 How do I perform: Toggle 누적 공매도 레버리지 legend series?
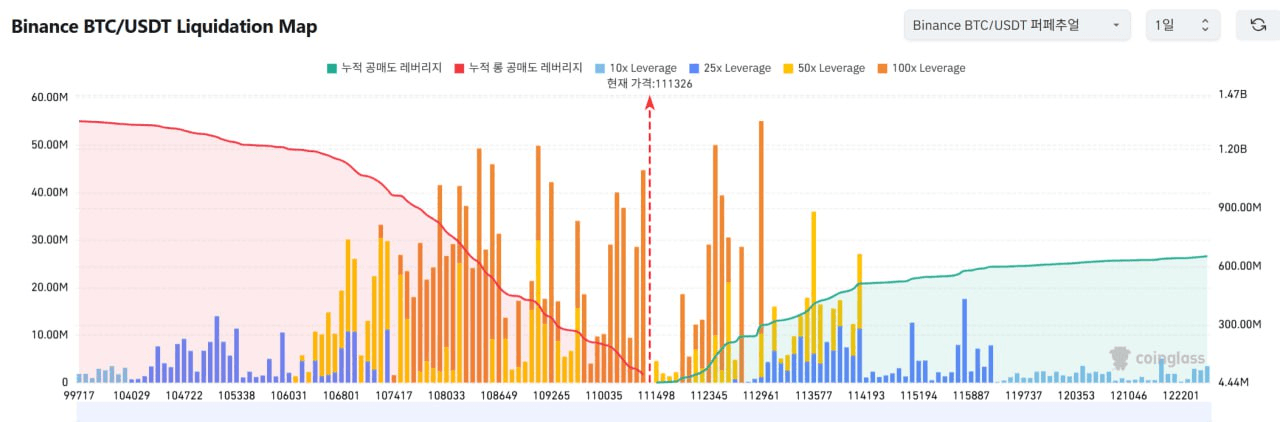(x=384, y=68)
